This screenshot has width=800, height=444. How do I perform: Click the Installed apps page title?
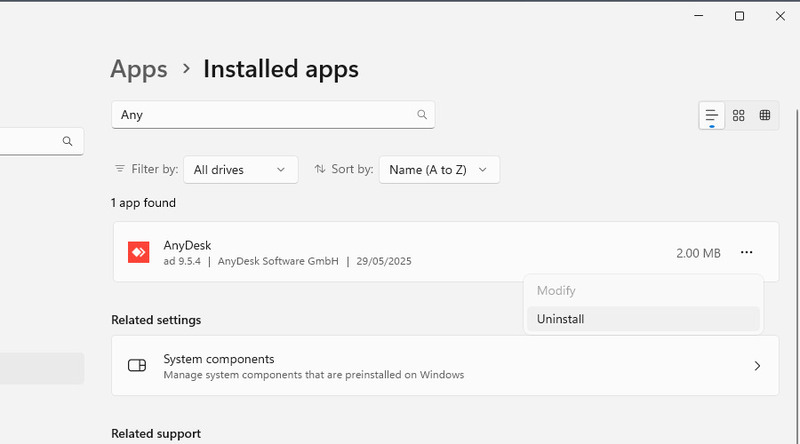281,69
